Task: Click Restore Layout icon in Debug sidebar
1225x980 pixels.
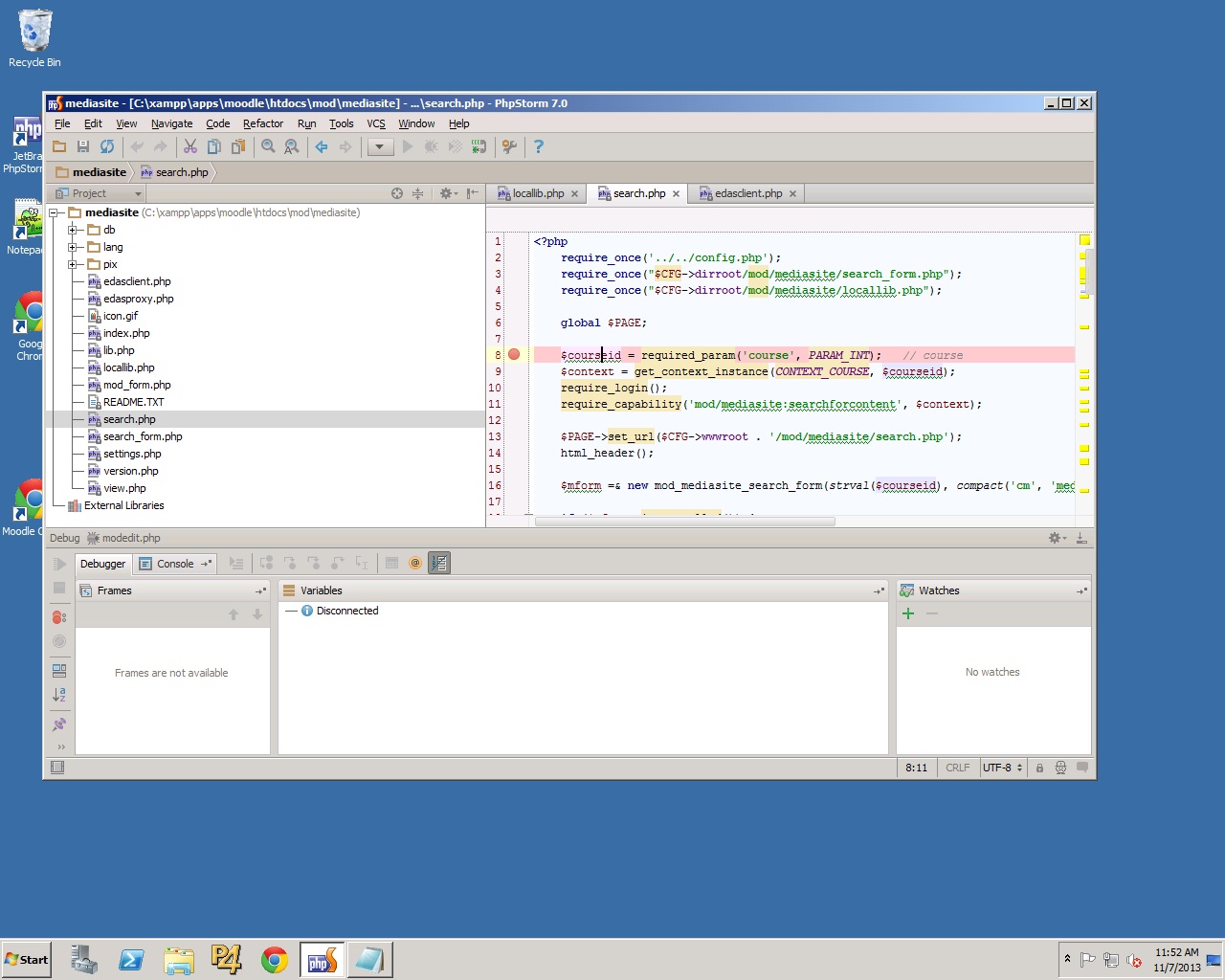Action: click(59, 671)
